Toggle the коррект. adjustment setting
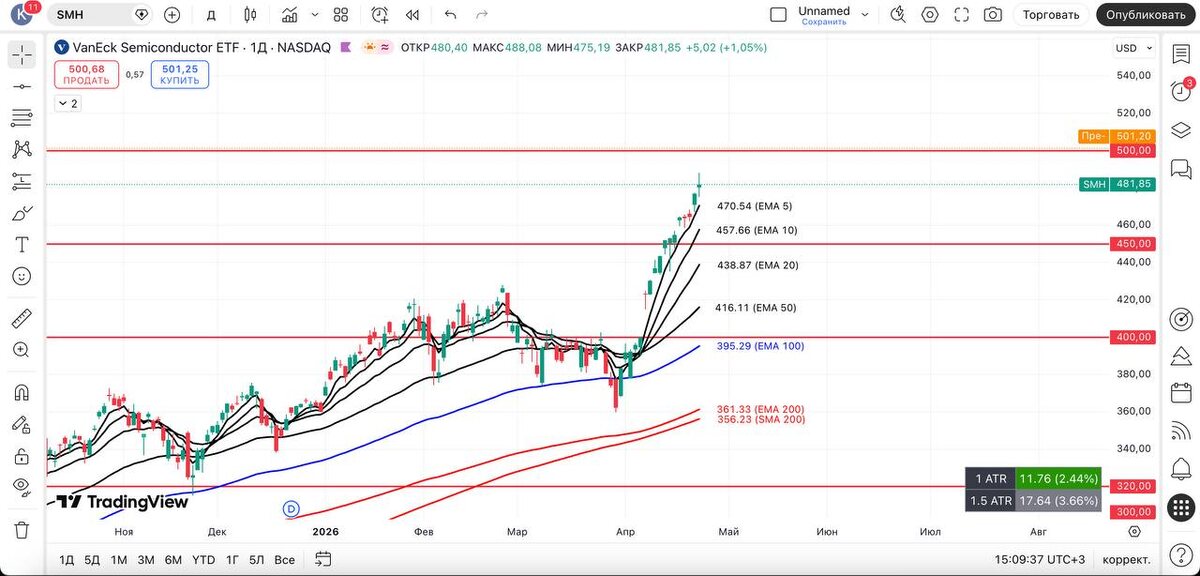 [x=1125, y=560]
